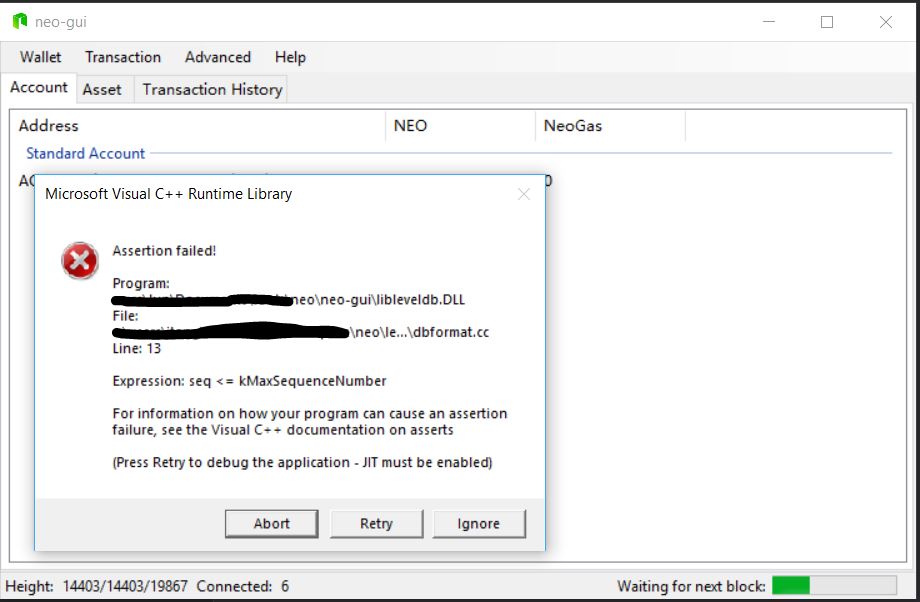Click the Expression kMaxSequenceNumber line
This screenshot has width=920, height=602.
[x=249, y=381]
